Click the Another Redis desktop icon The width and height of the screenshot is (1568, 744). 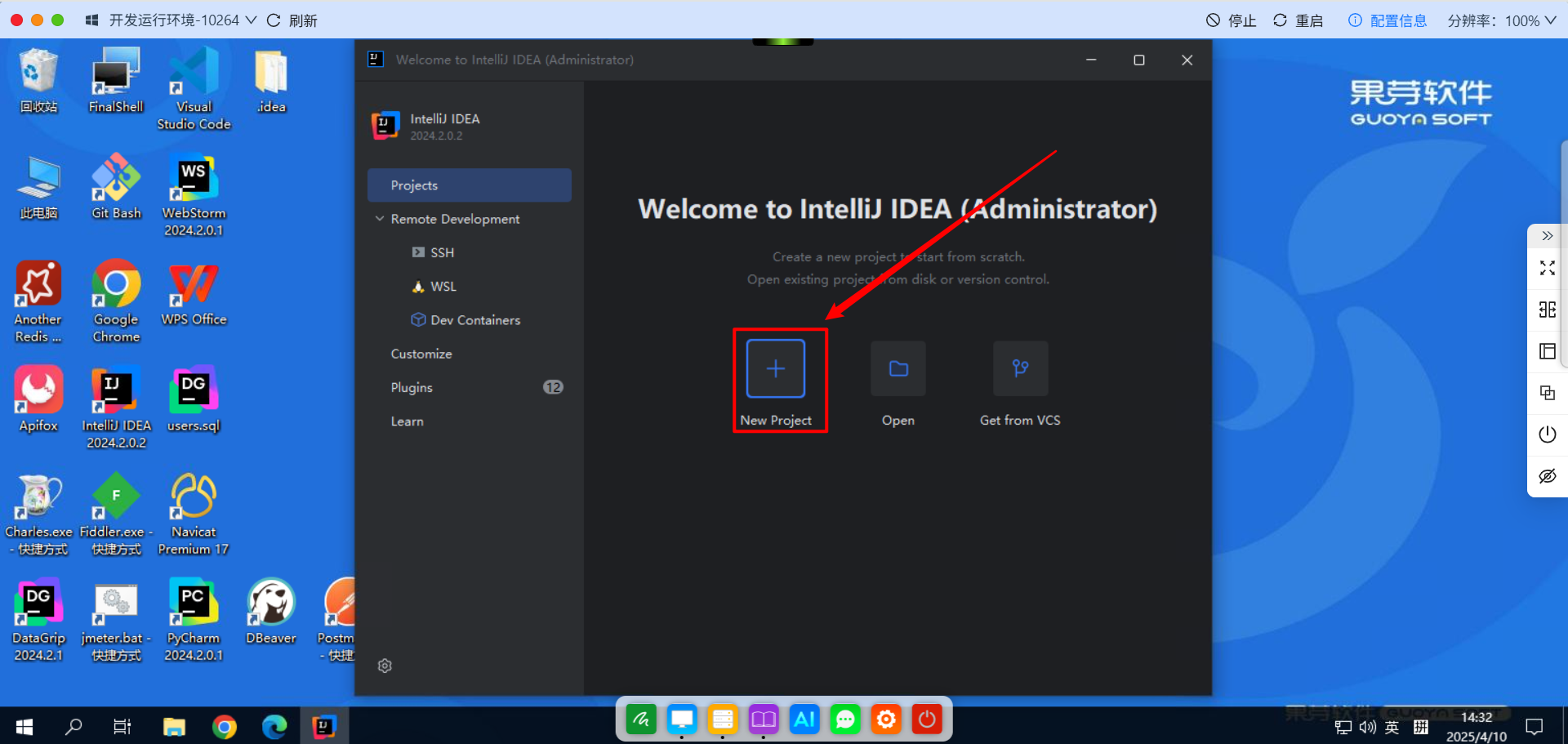pyautogui.click(x=38, y=301)
